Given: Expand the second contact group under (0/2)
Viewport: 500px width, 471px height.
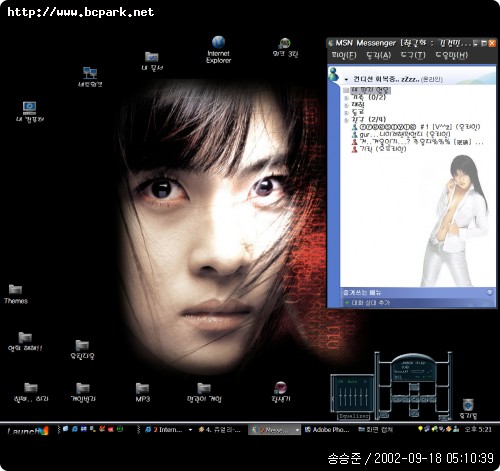Looking at the screenshot, I should [346, 105].
